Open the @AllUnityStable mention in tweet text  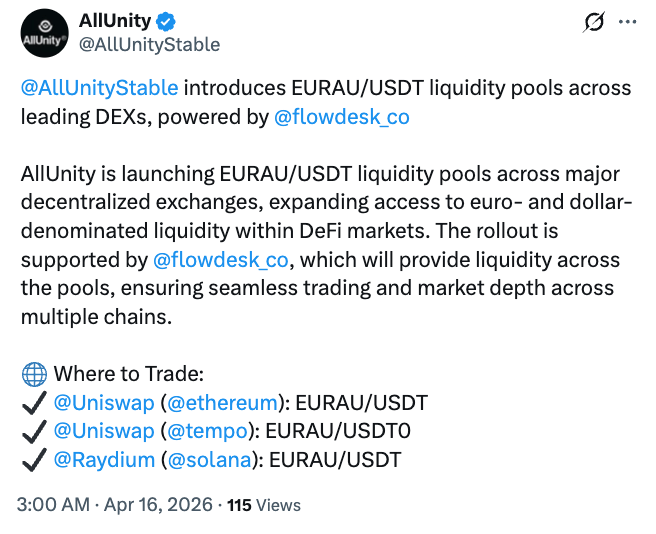coord(99,88)
